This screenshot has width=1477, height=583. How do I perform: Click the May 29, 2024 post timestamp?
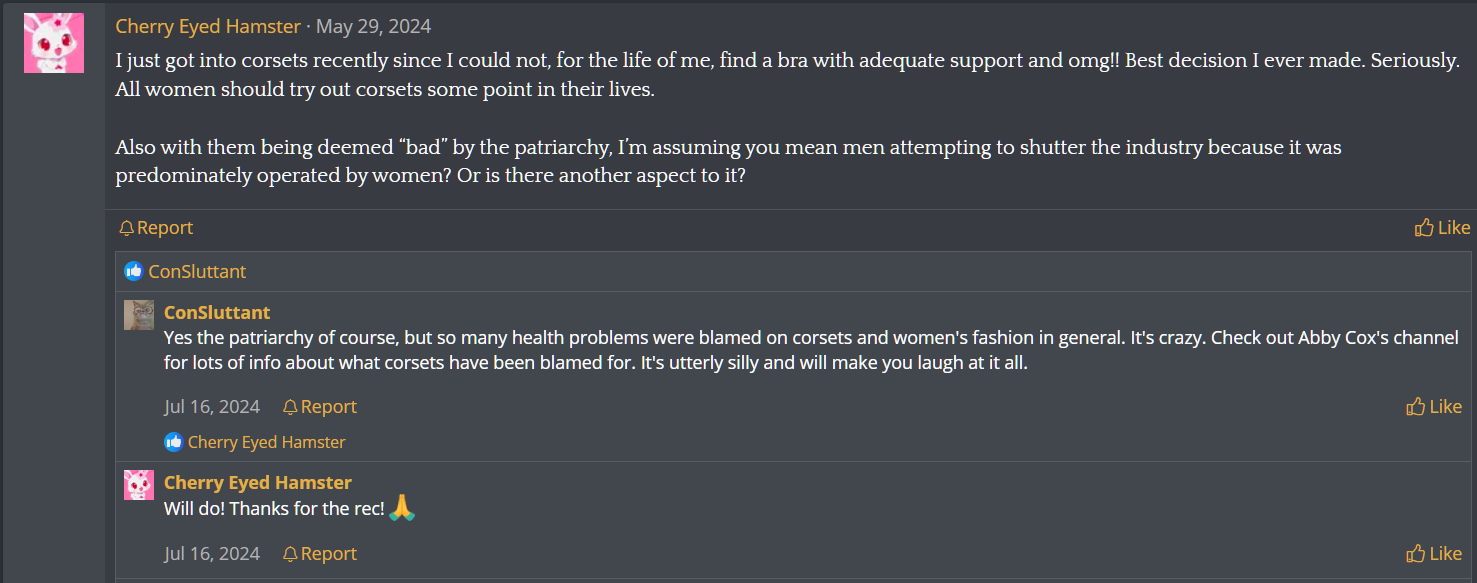374,26
